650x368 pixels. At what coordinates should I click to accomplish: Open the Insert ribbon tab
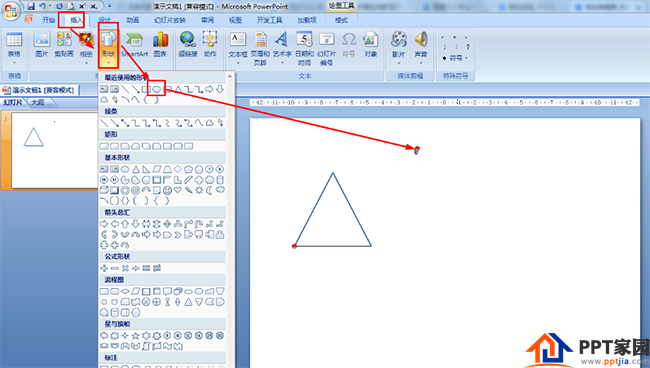[x=76, y=20]
